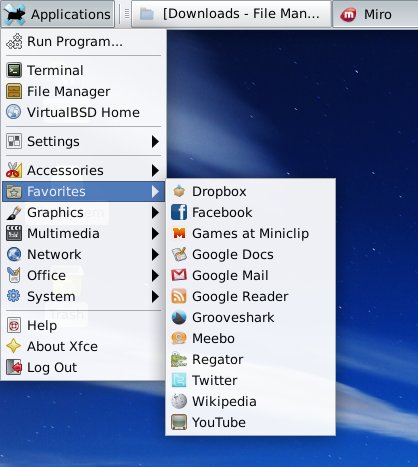This screenshot has width=418, height=467.
Task: Click the About Xfce star icon
Action: 14,346
